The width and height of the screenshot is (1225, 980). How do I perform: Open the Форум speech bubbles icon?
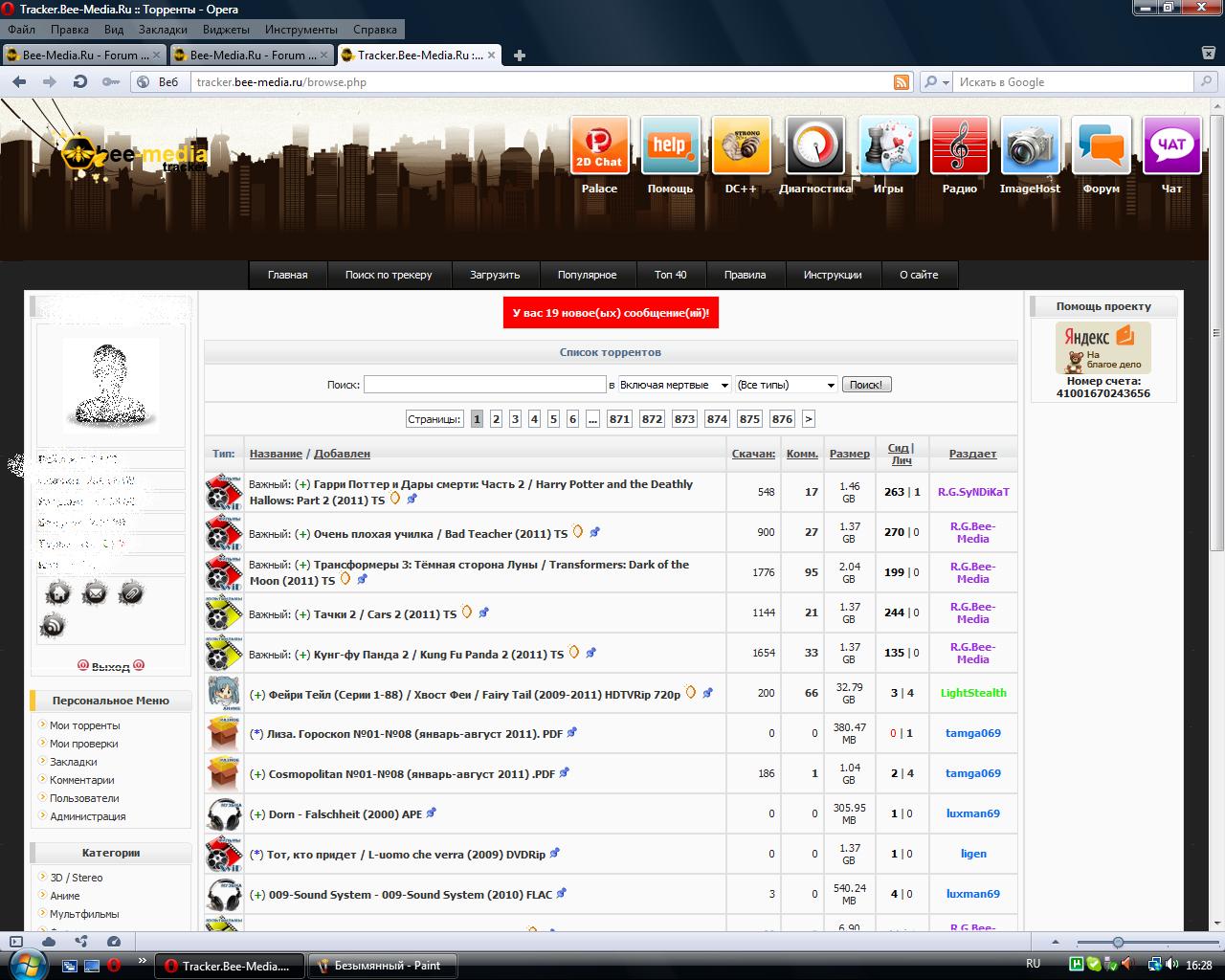tap(1102, 145)
